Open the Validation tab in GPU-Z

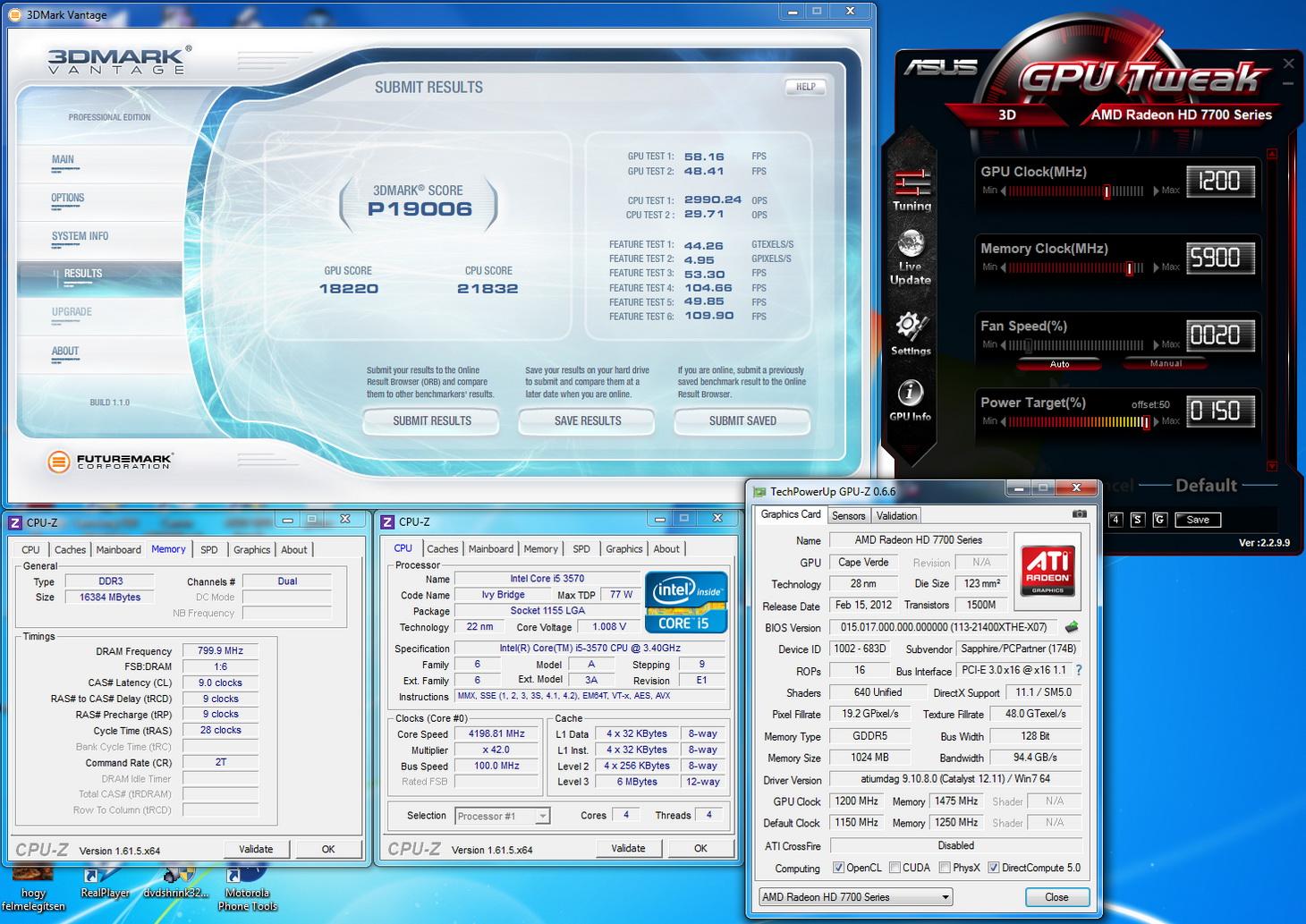tap(896, 515)
